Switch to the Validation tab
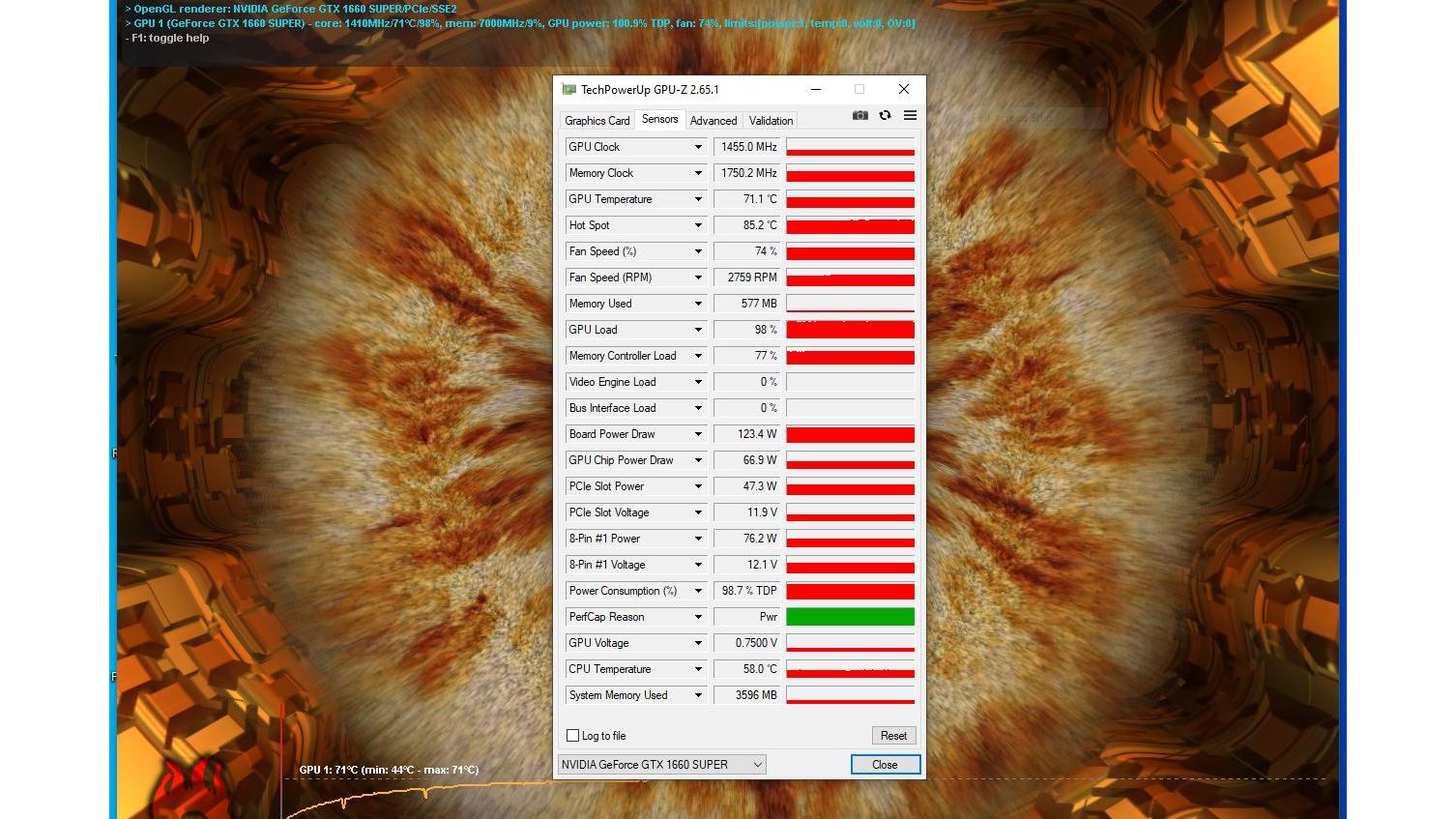 tap(771, 121)
